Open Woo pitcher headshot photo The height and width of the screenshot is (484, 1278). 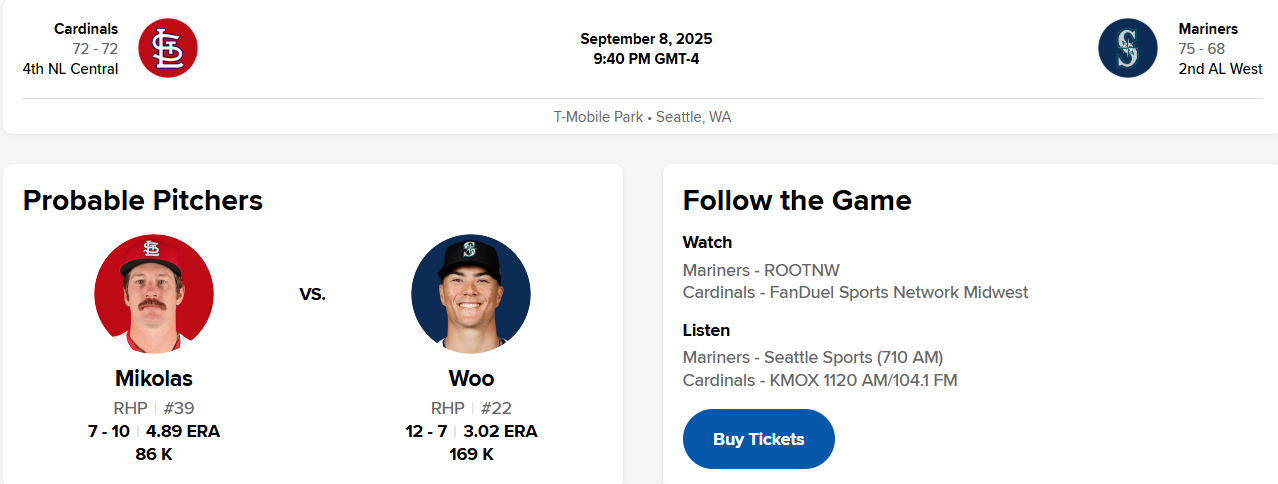coord(471,294)
